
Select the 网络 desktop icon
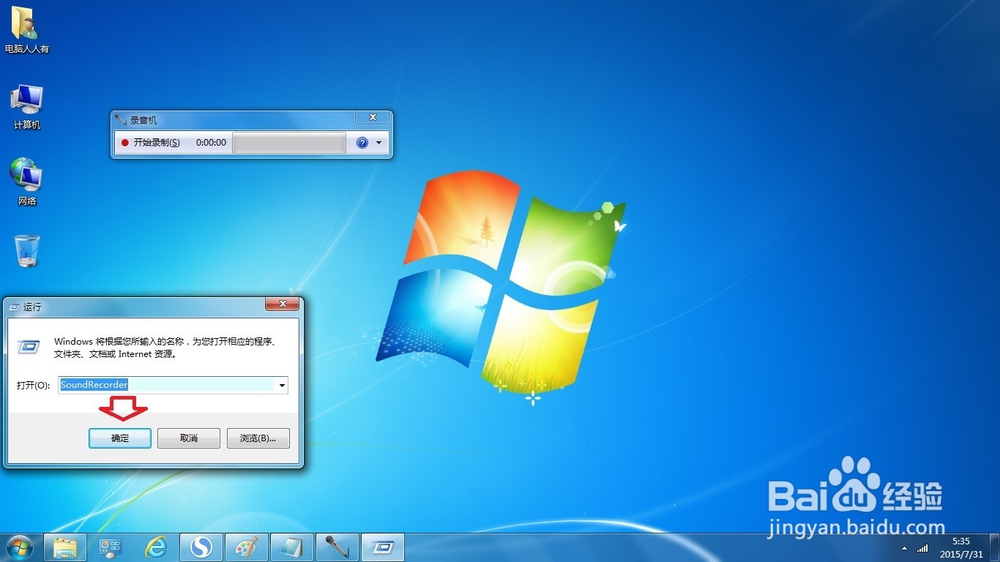[27, 182]
